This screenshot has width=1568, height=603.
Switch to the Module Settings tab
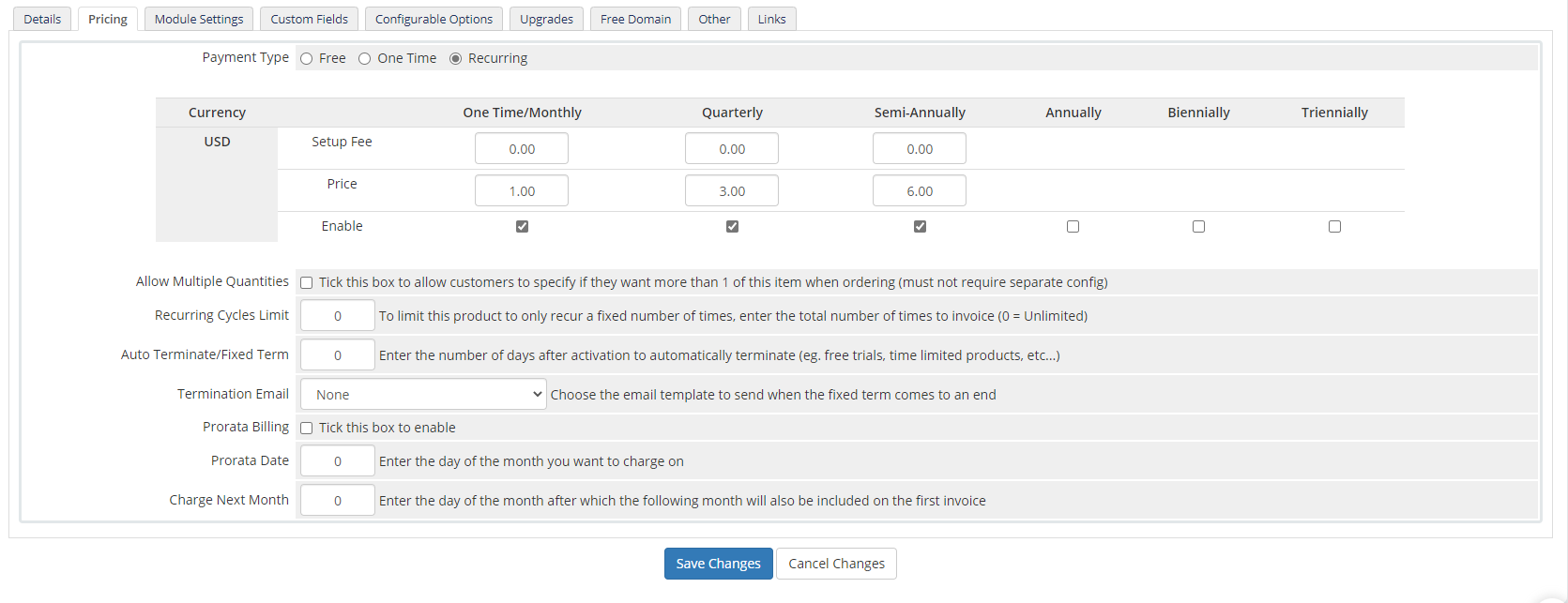(199, 19)
